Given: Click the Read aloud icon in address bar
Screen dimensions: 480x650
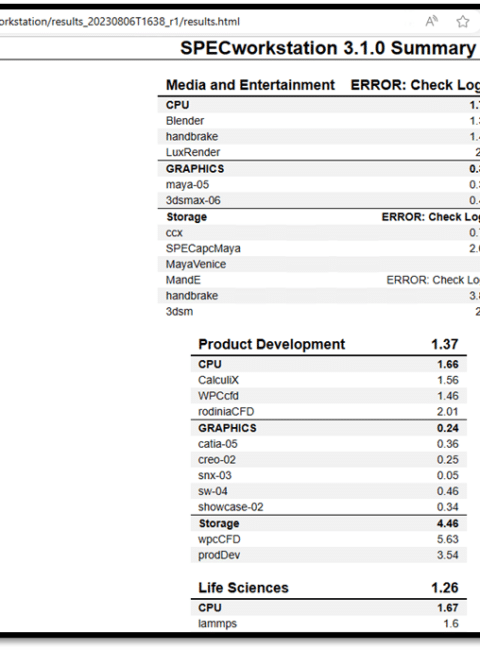Looking at the screenshot, I should point(432,21).
